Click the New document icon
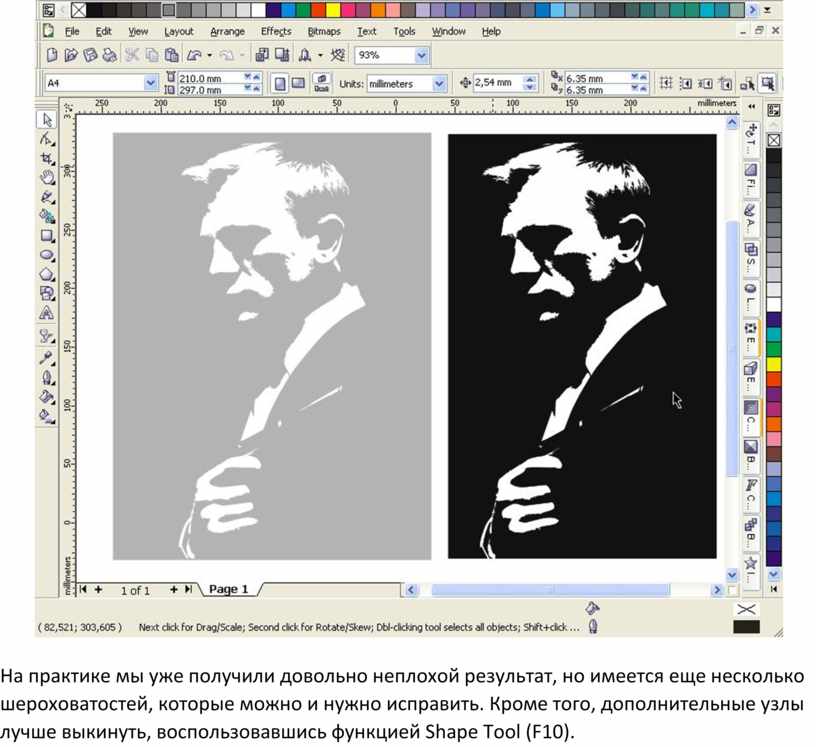The image size is (816, 747). click(x=52, y=55)
